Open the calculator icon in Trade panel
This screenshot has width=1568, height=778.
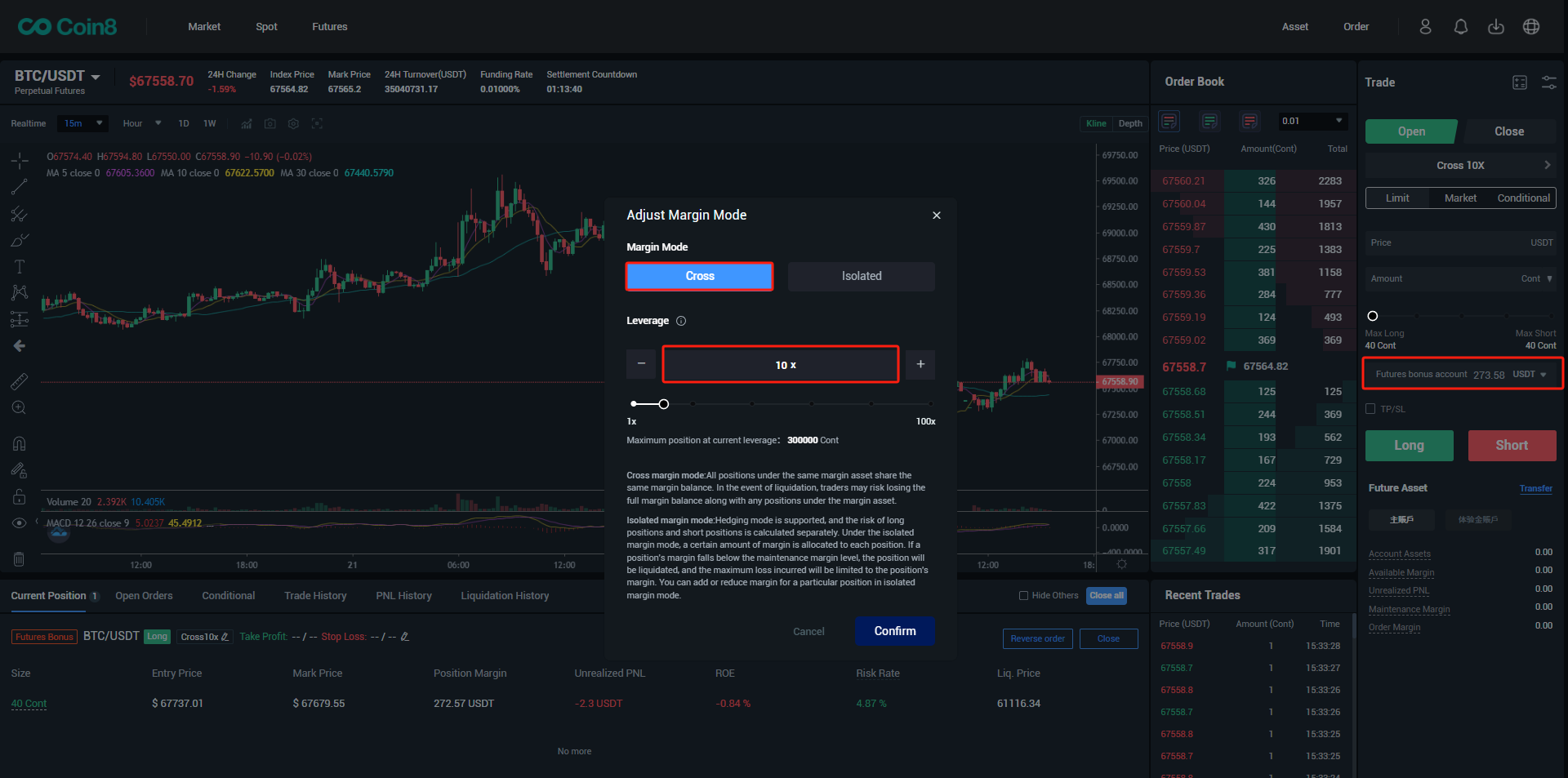[1519, 82]
